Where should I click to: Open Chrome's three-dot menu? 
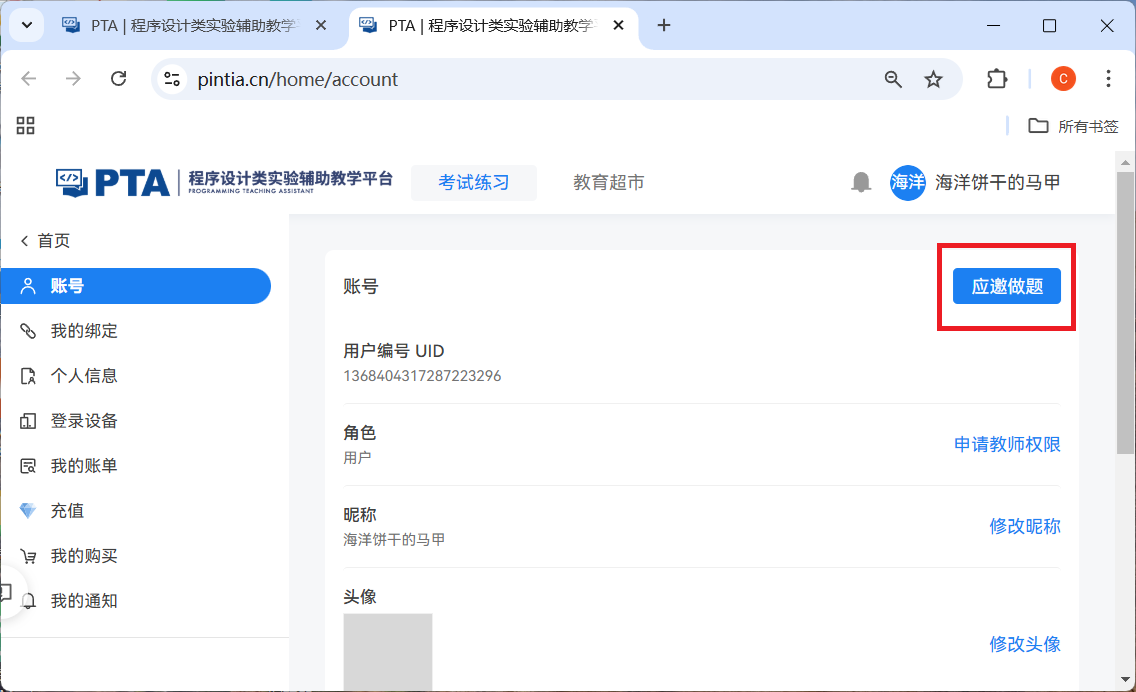(1108, 79)
